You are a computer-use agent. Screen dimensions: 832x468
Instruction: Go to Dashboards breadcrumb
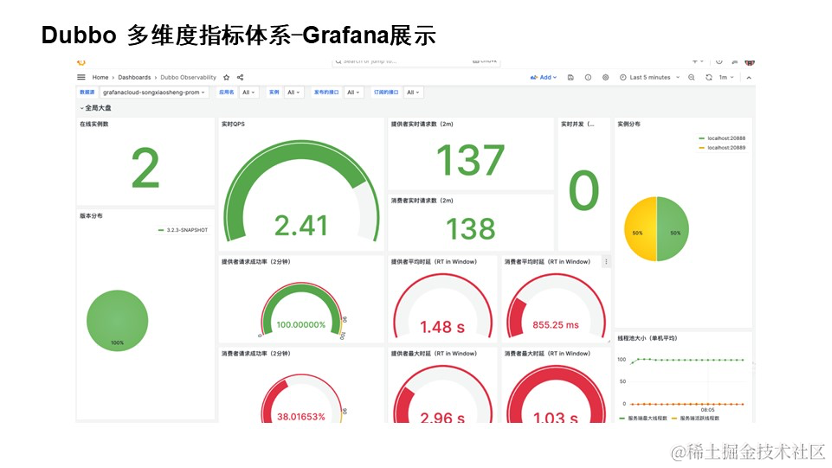(x=134, y=77)
